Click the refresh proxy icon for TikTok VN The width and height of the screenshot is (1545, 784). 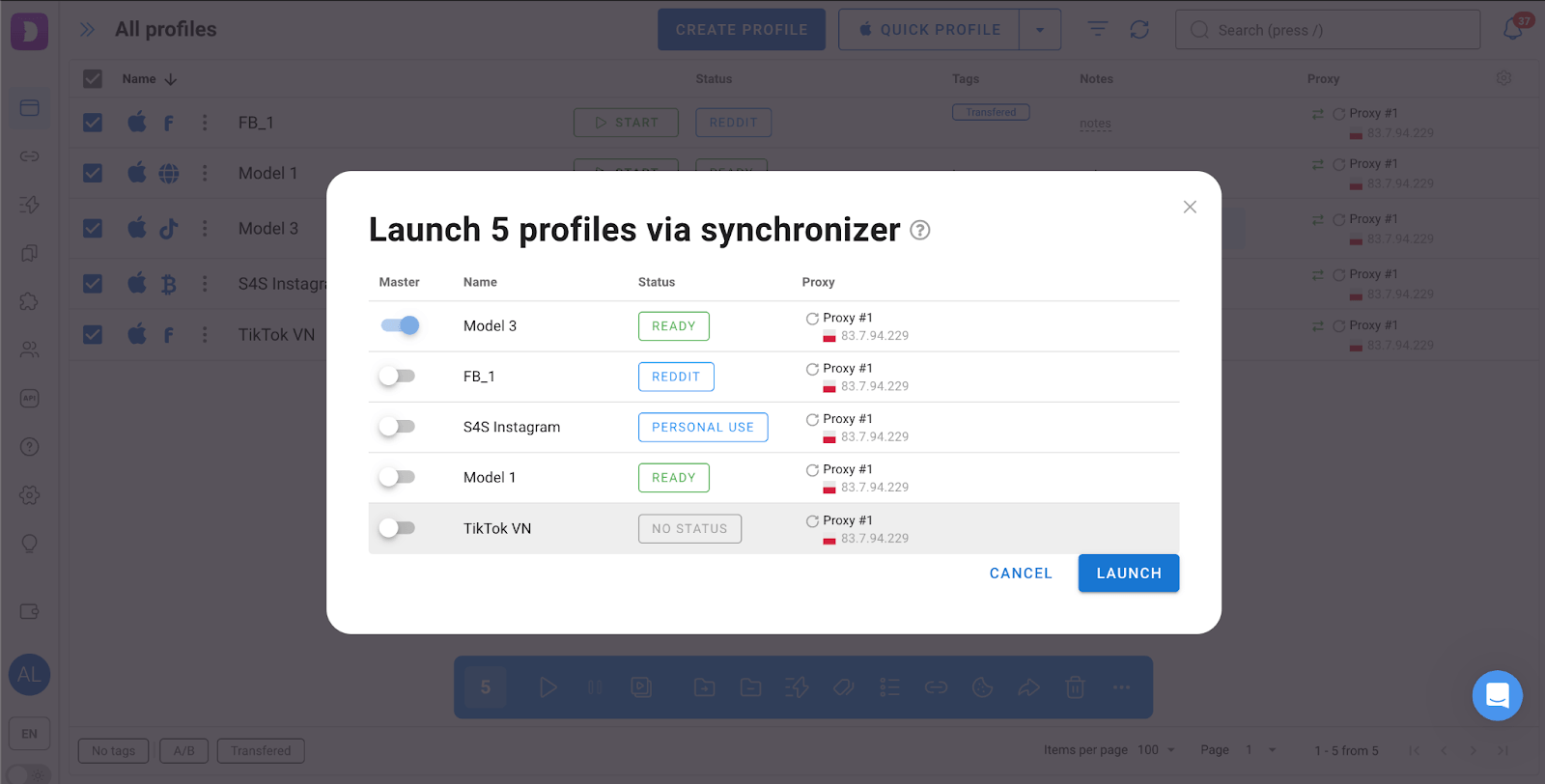click(x=812, y=521)
